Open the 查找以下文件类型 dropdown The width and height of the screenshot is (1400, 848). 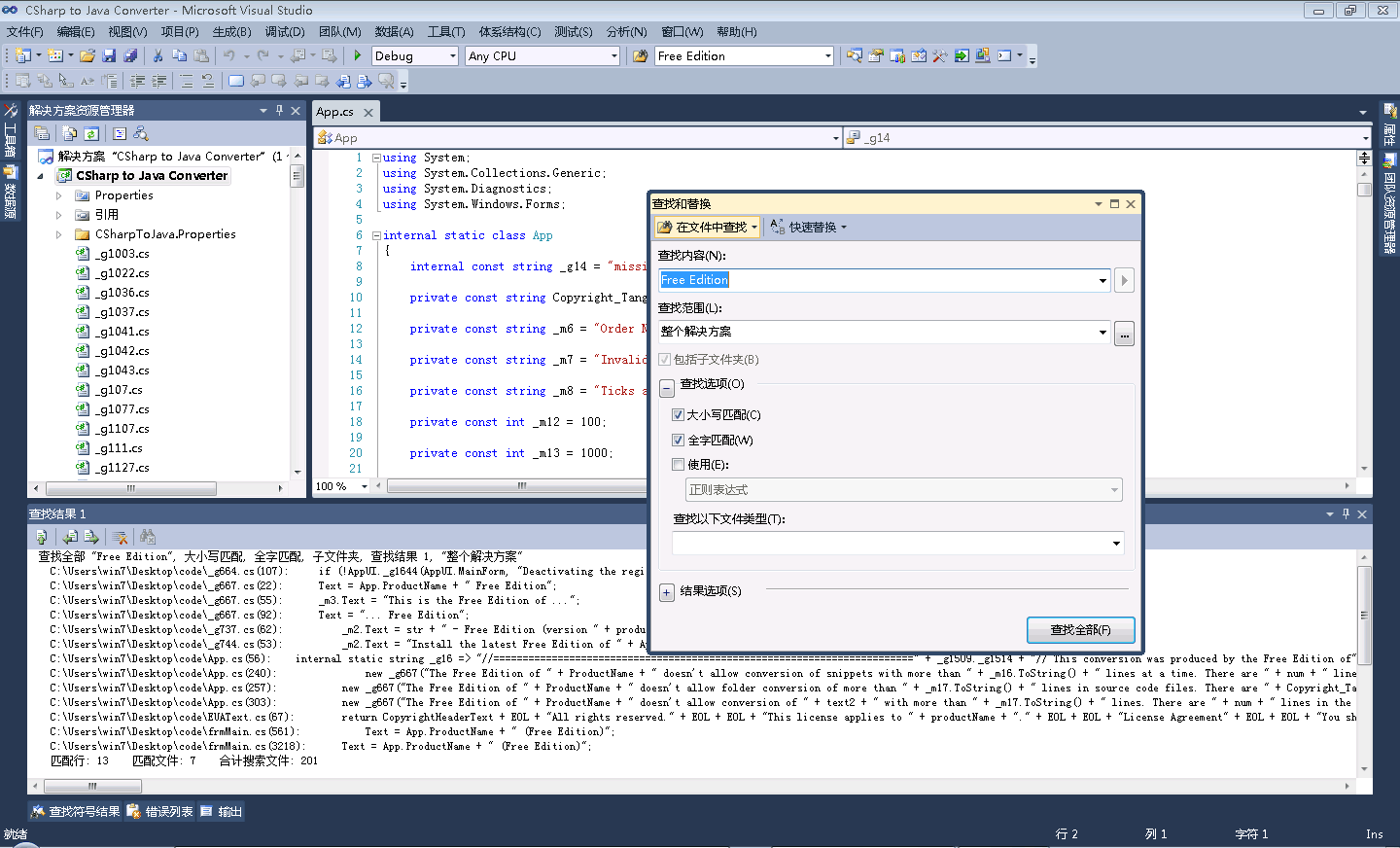pyautogui.click(x=1116, y=544)
